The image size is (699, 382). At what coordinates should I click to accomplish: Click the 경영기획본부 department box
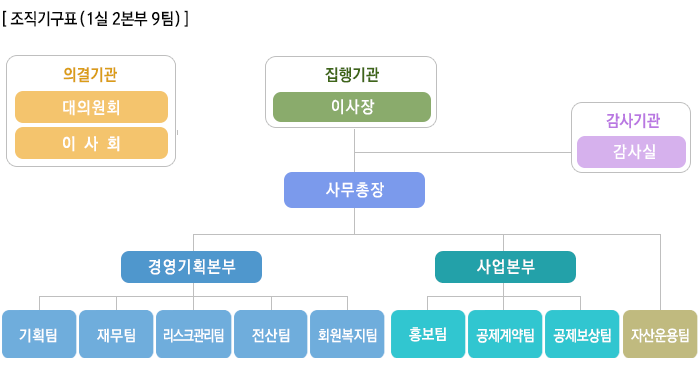click(191, 267)
